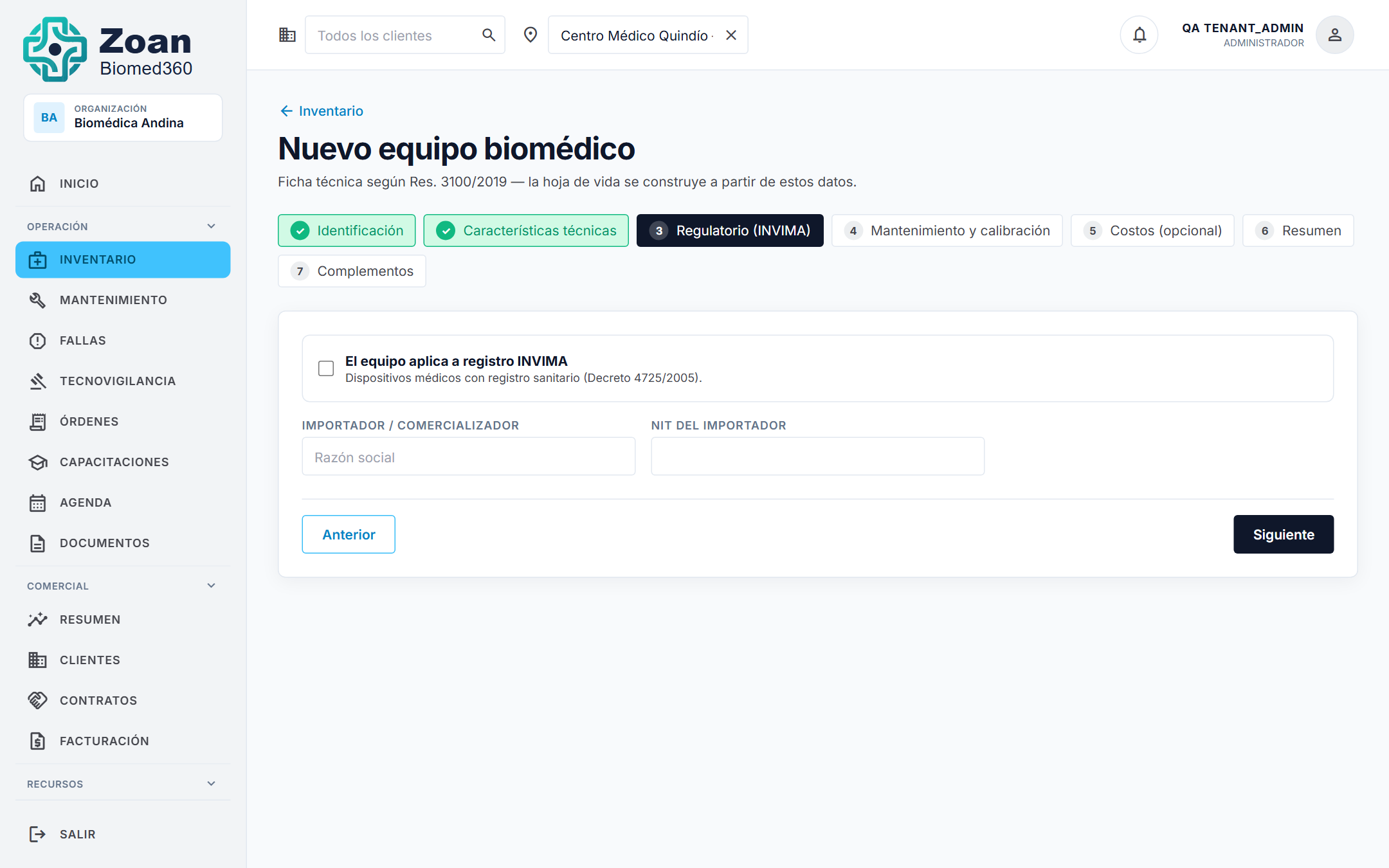Click the Características técnicas check icon
The width and height of the screenshot is (1389, 868).
[446, 231]
